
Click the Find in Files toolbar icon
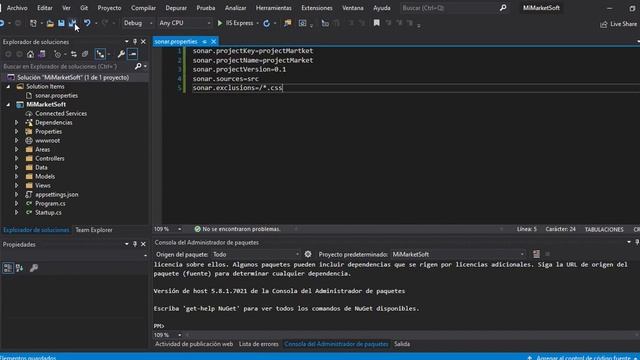point(288,23)
